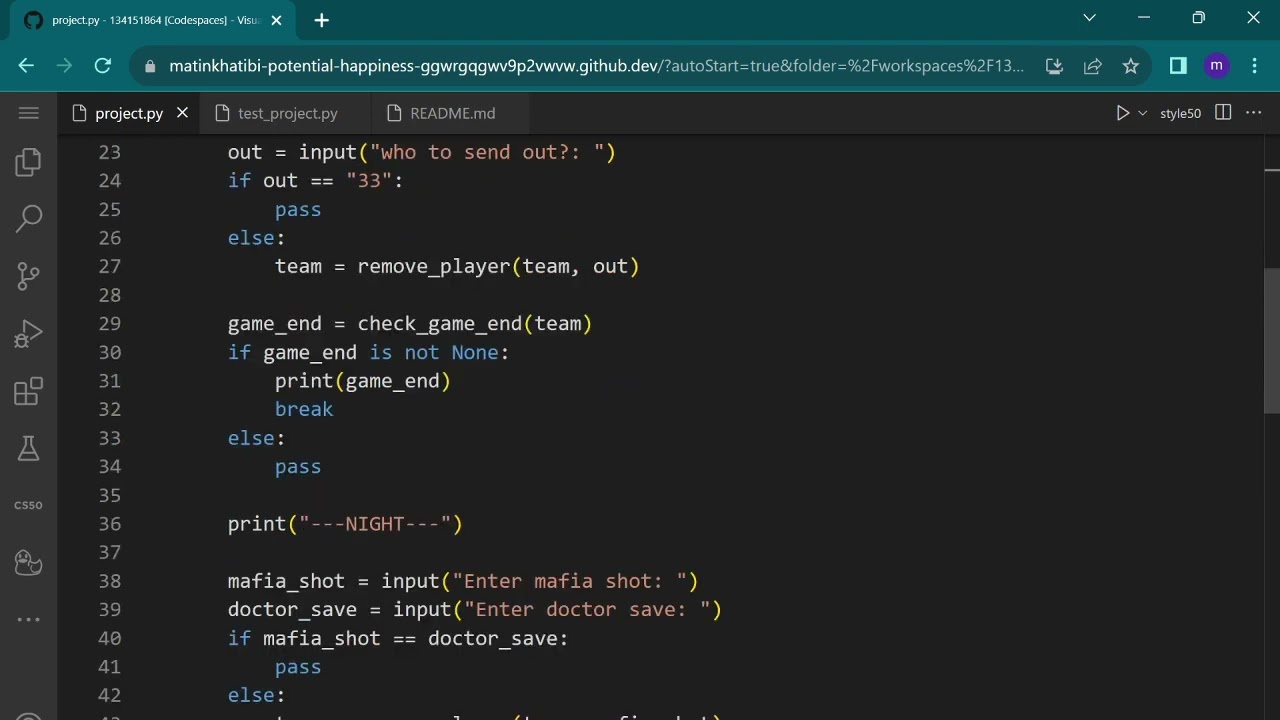
Task: Click the editor vertical scrollbar thumb
Action: 1271,340
